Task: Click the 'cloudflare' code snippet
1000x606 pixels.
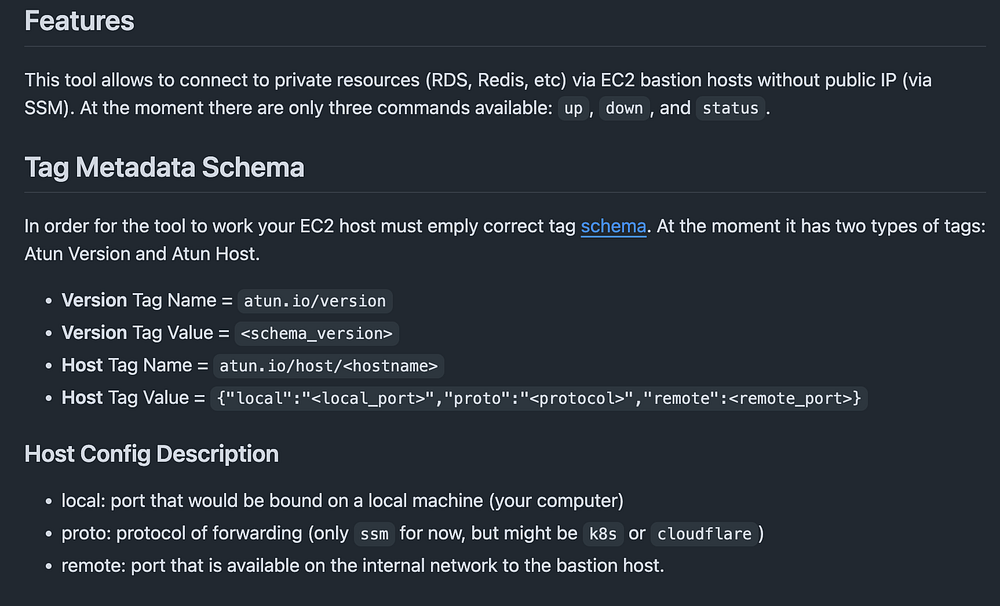Action: 704,534
